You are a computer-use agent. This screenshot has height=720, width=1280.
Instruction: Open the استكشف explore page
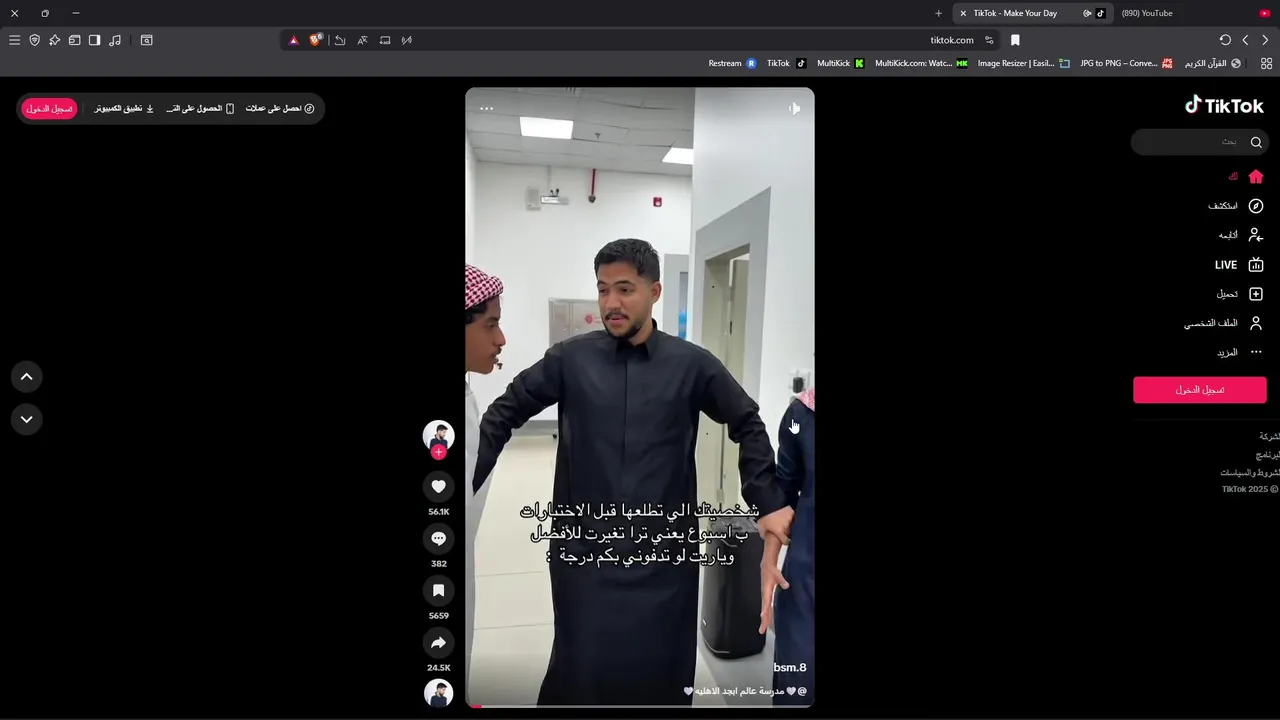pos(1236,206)
